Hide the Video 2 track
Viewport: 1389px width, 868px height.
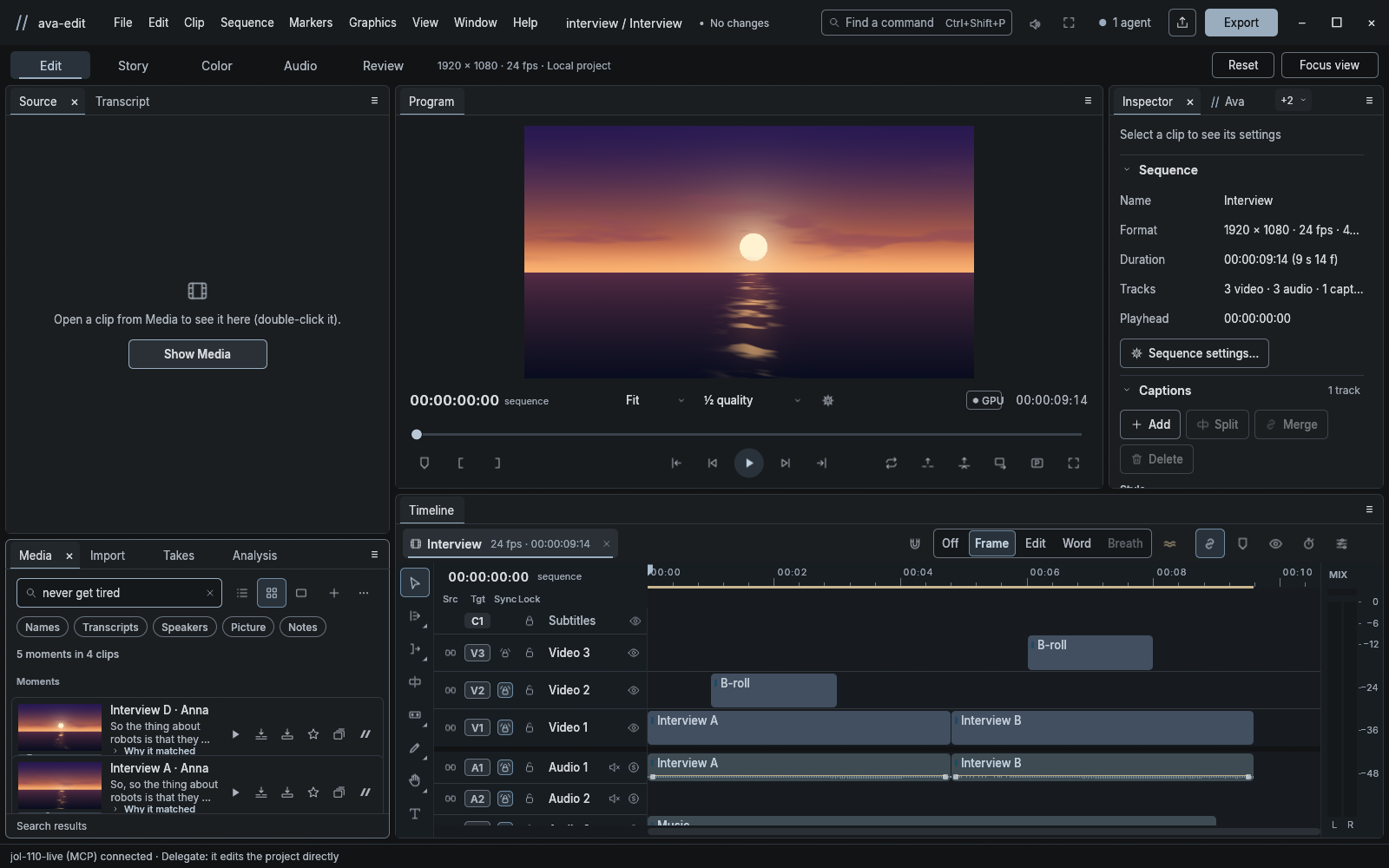634,690
